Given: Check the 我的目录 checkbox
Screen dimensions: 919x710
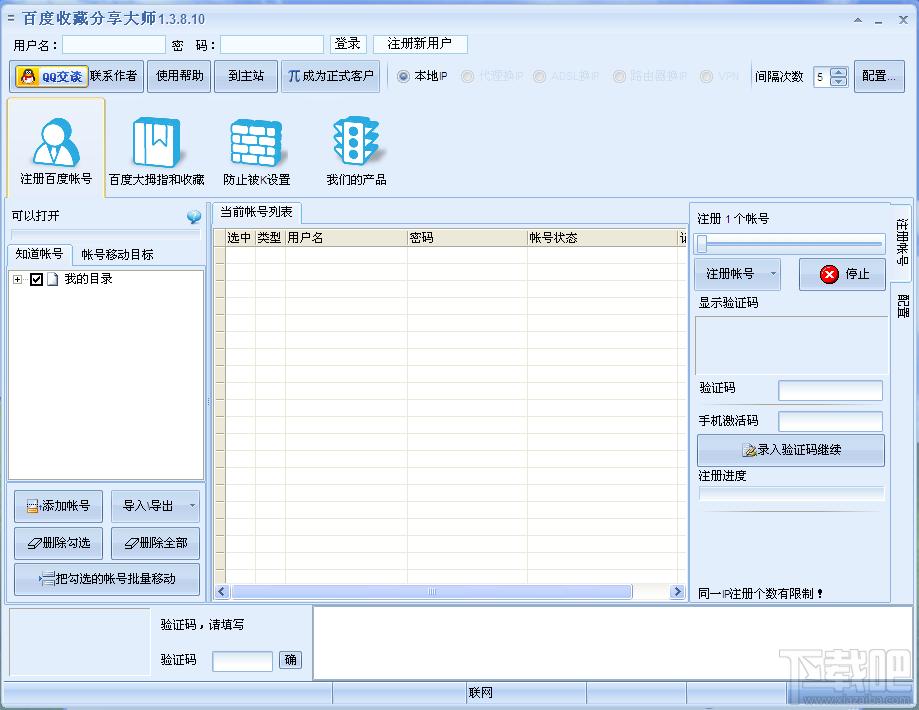Looking at the screenshot, I should click(35, 280).
